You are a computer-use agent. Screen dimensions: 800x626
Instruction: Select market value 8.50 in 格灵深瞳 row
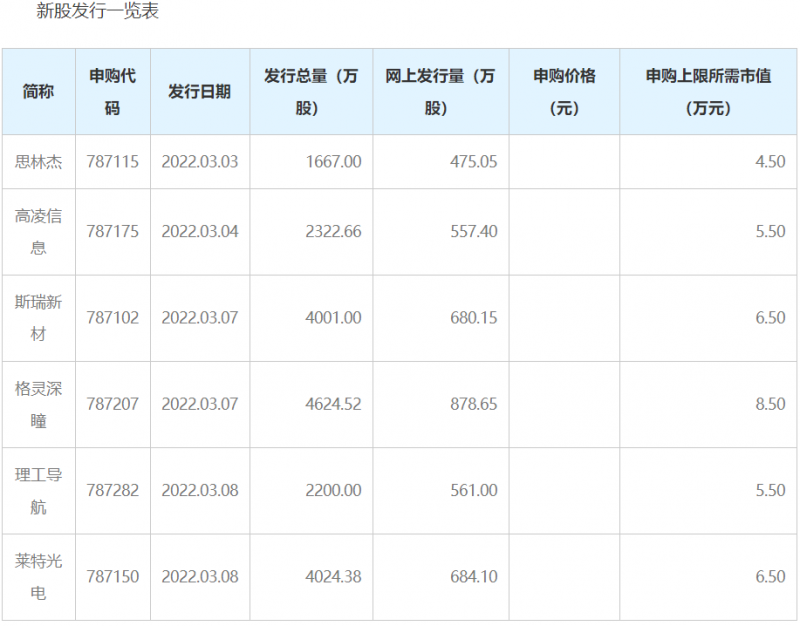pos(770,404)
